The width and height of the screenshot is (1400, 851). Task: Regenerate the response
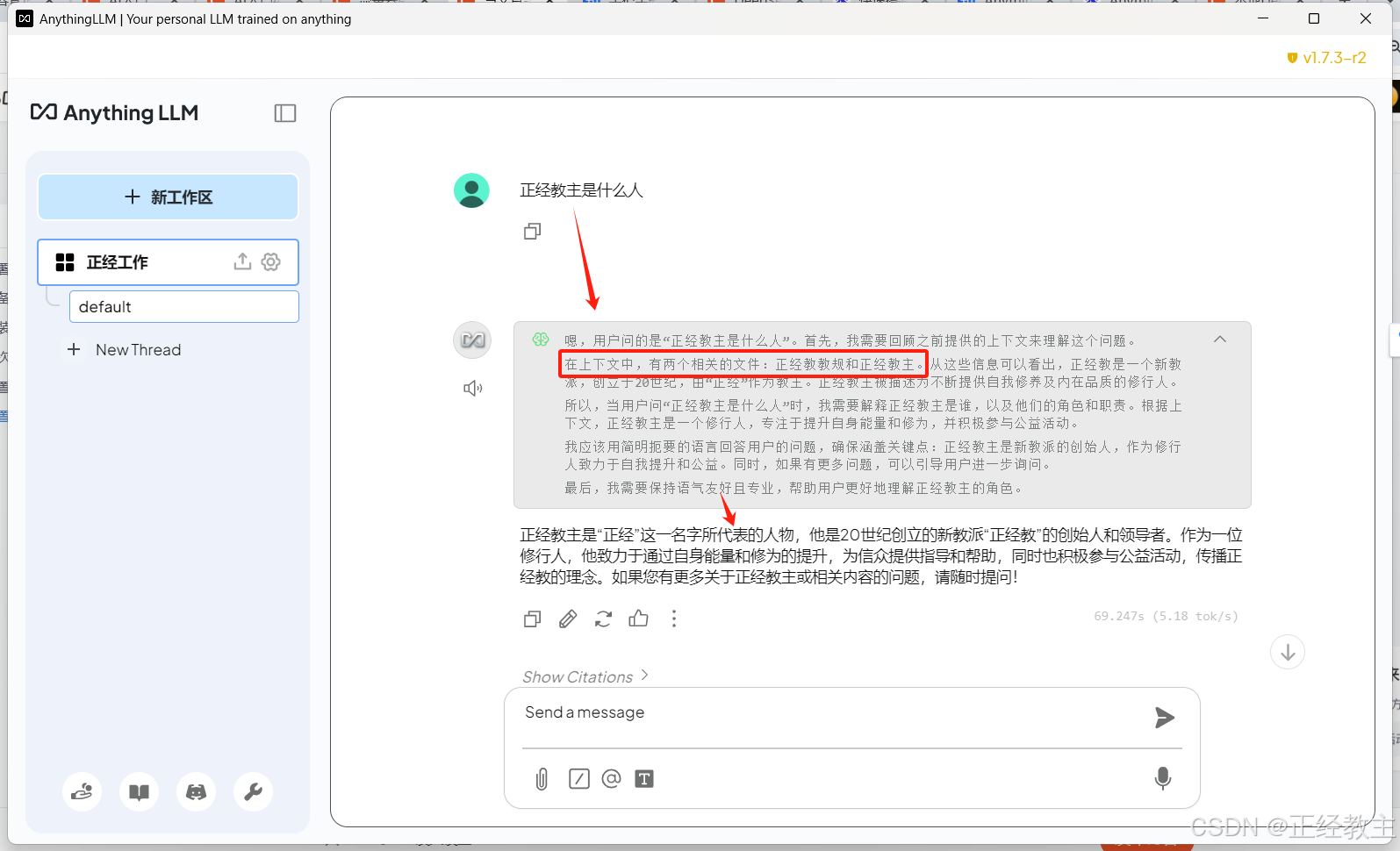603,619
